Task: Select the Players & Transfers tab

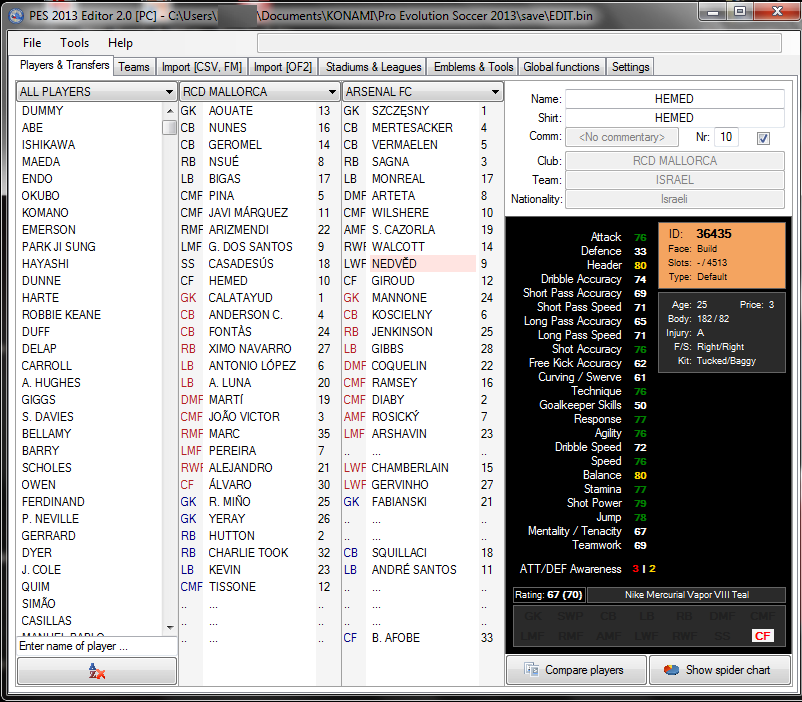Action: pyautogui.click(x=64, y=65)
